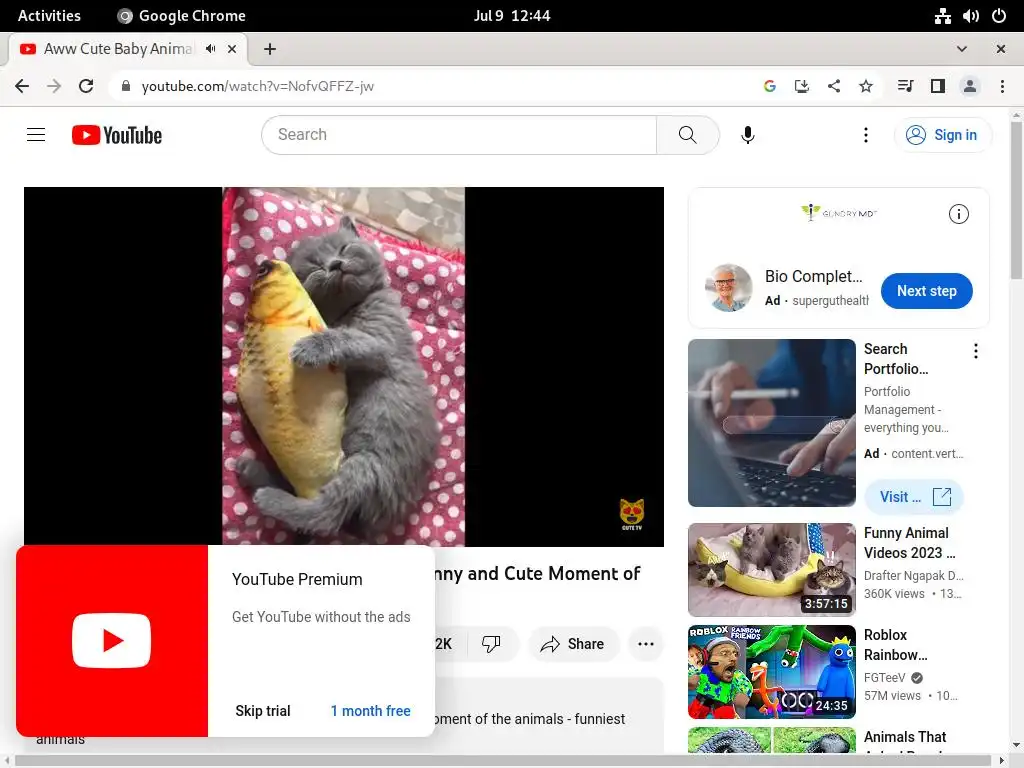
Task: Open the Activities overview
Action: click(x=49, y=16)
